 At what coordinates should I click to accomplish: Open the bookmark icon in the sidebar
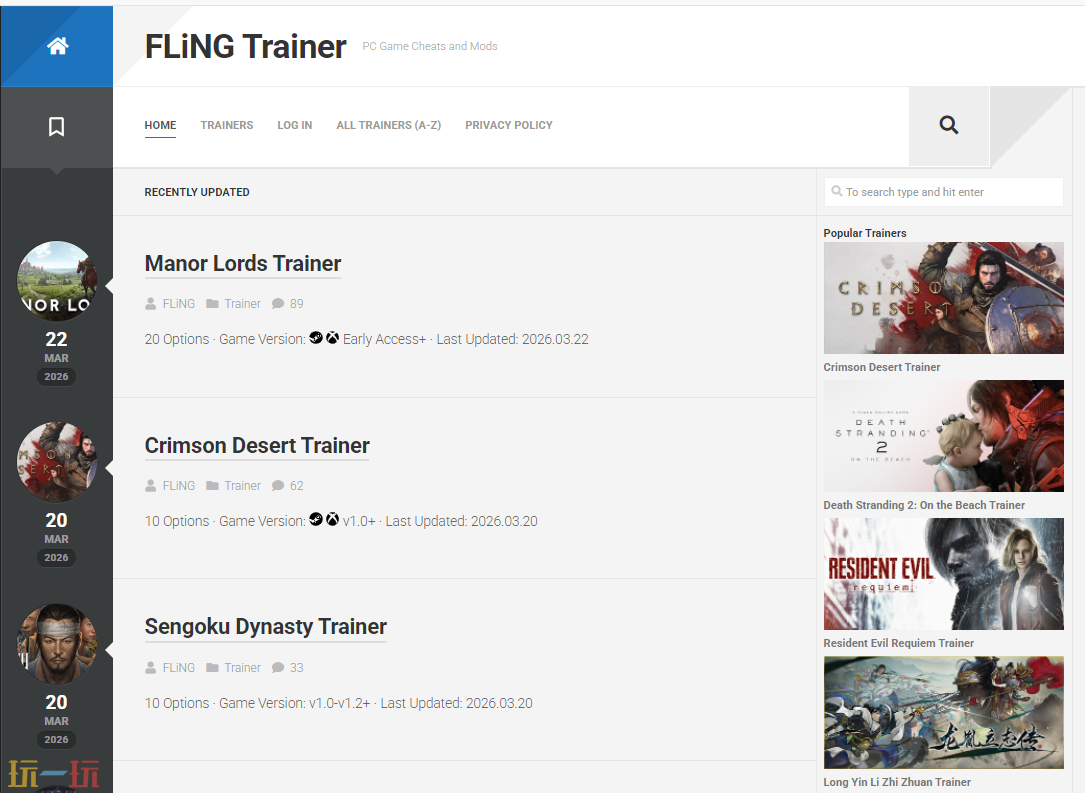click(57, 126)
